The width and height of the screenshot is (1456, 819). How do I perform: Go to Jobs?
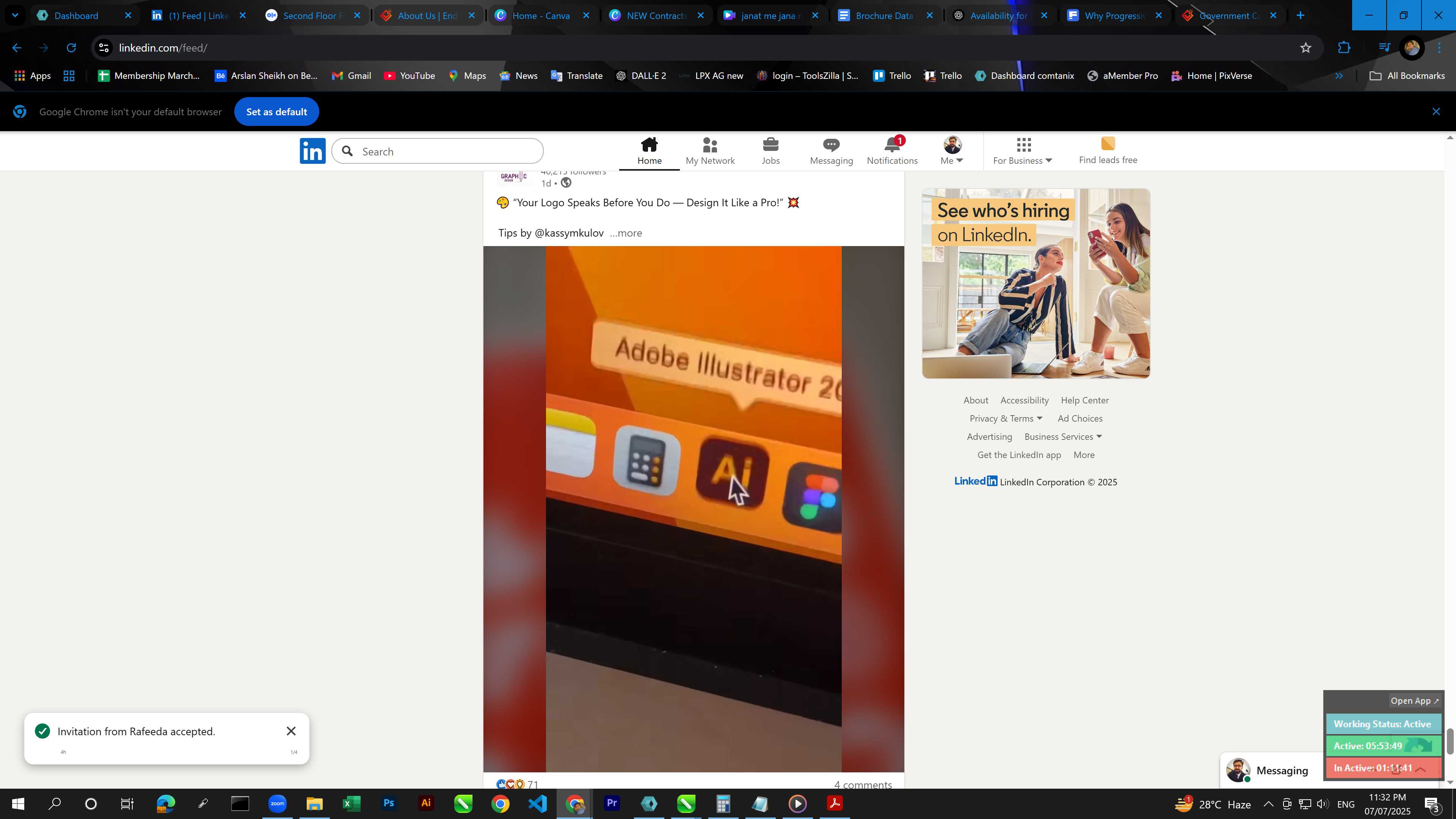770,151
